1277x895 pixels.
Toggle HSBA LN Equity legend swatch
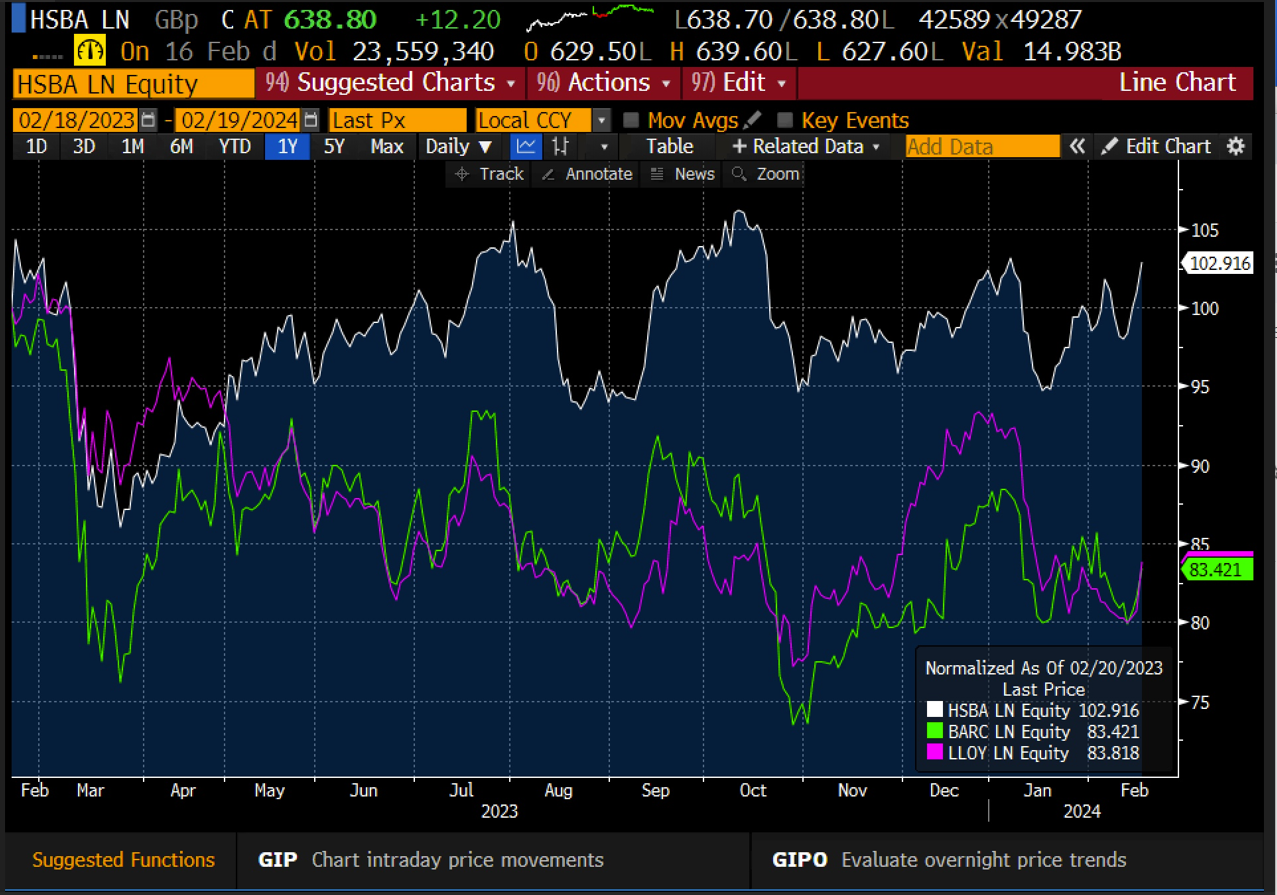[x=935, y=710]
